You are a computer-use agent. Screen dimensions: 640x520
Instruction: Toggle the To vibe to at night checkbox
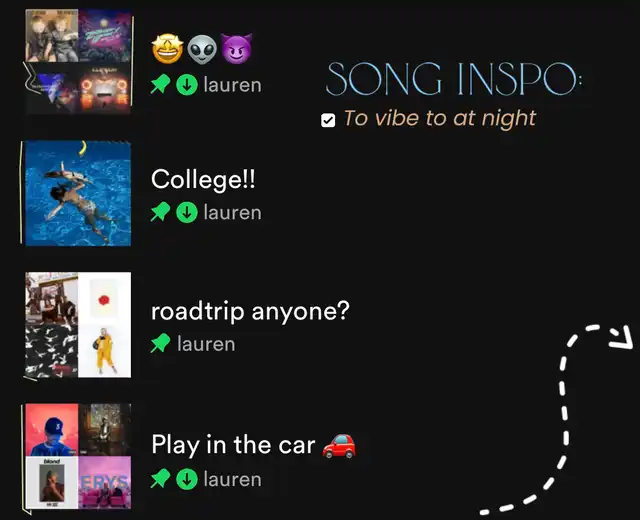328,120
